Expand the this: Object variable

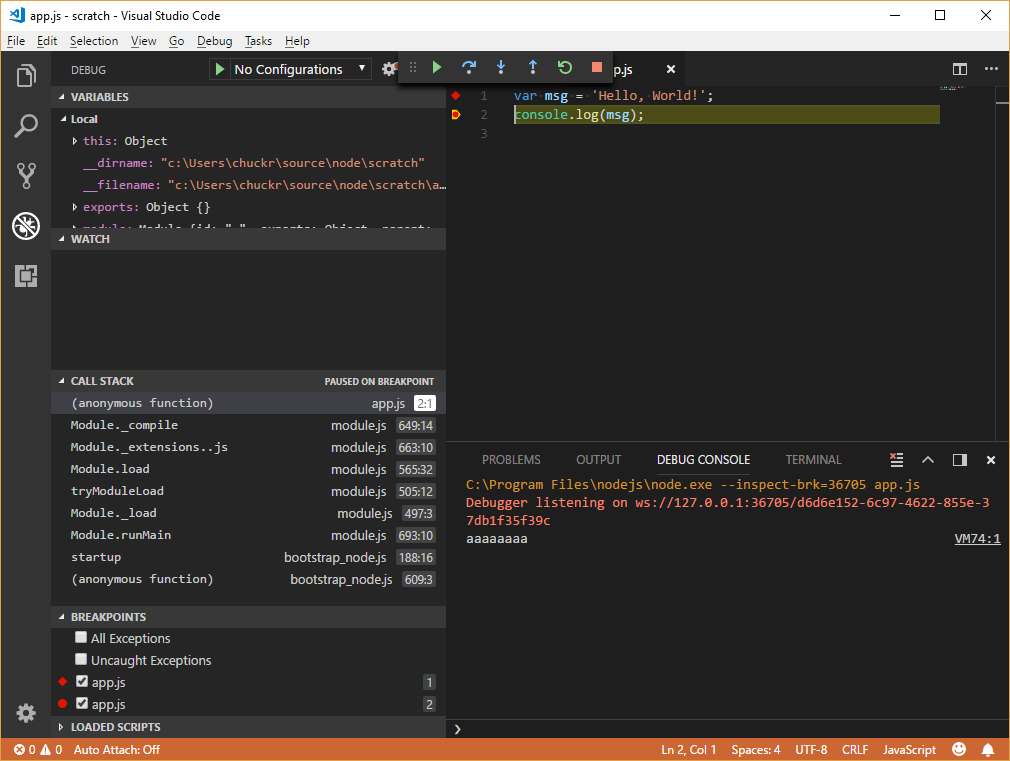click(74, 140)
